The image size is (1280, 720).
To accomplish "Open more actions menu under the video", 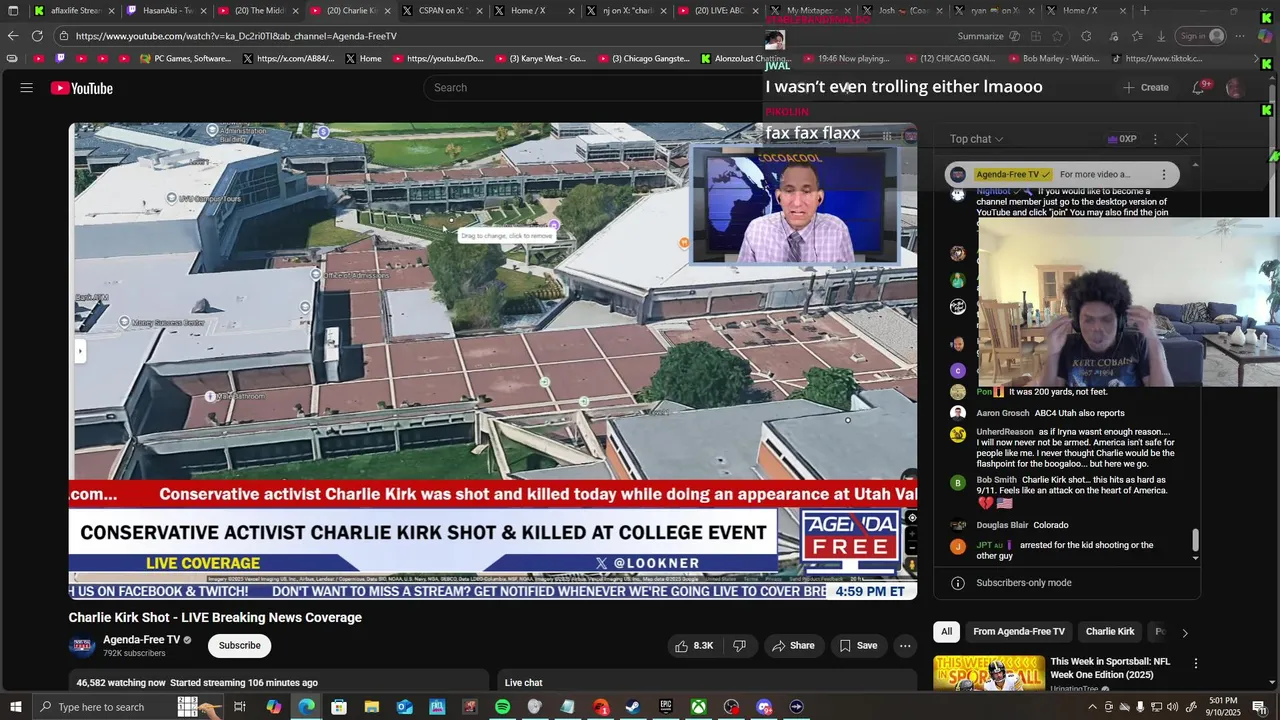I will 905,646.
